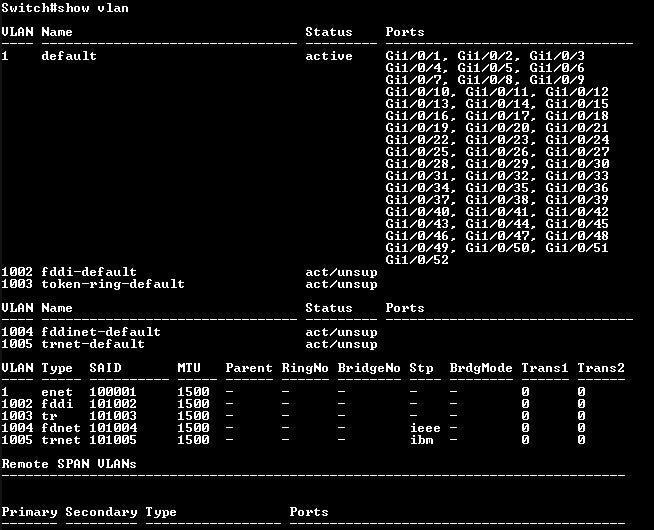Select port Gi1/0/40
Image resolution: width=654 pixels, height=530 pixels.
[417, 212]
